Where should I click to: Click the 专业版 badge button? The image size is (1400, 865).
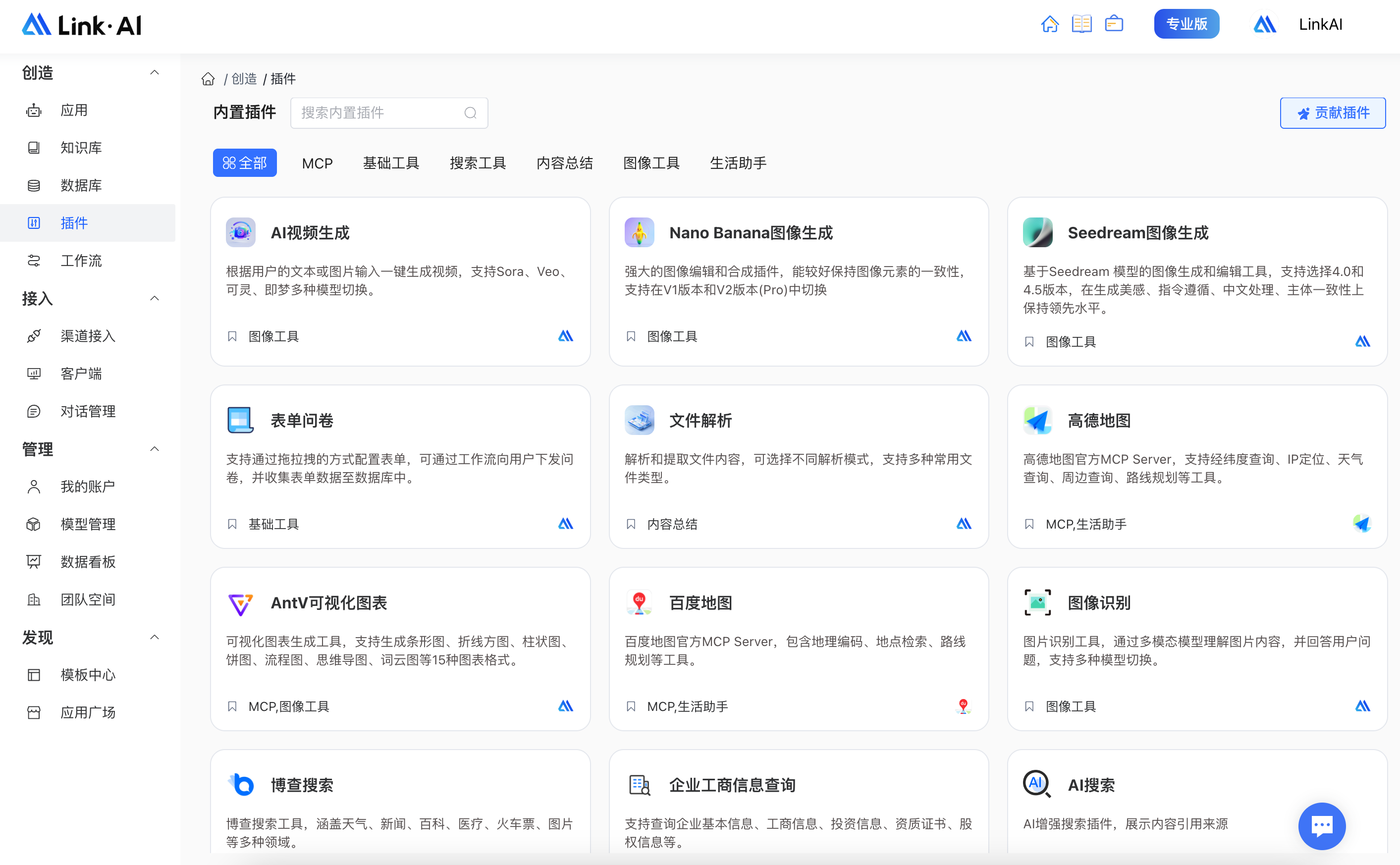(x=1186, y=24)
